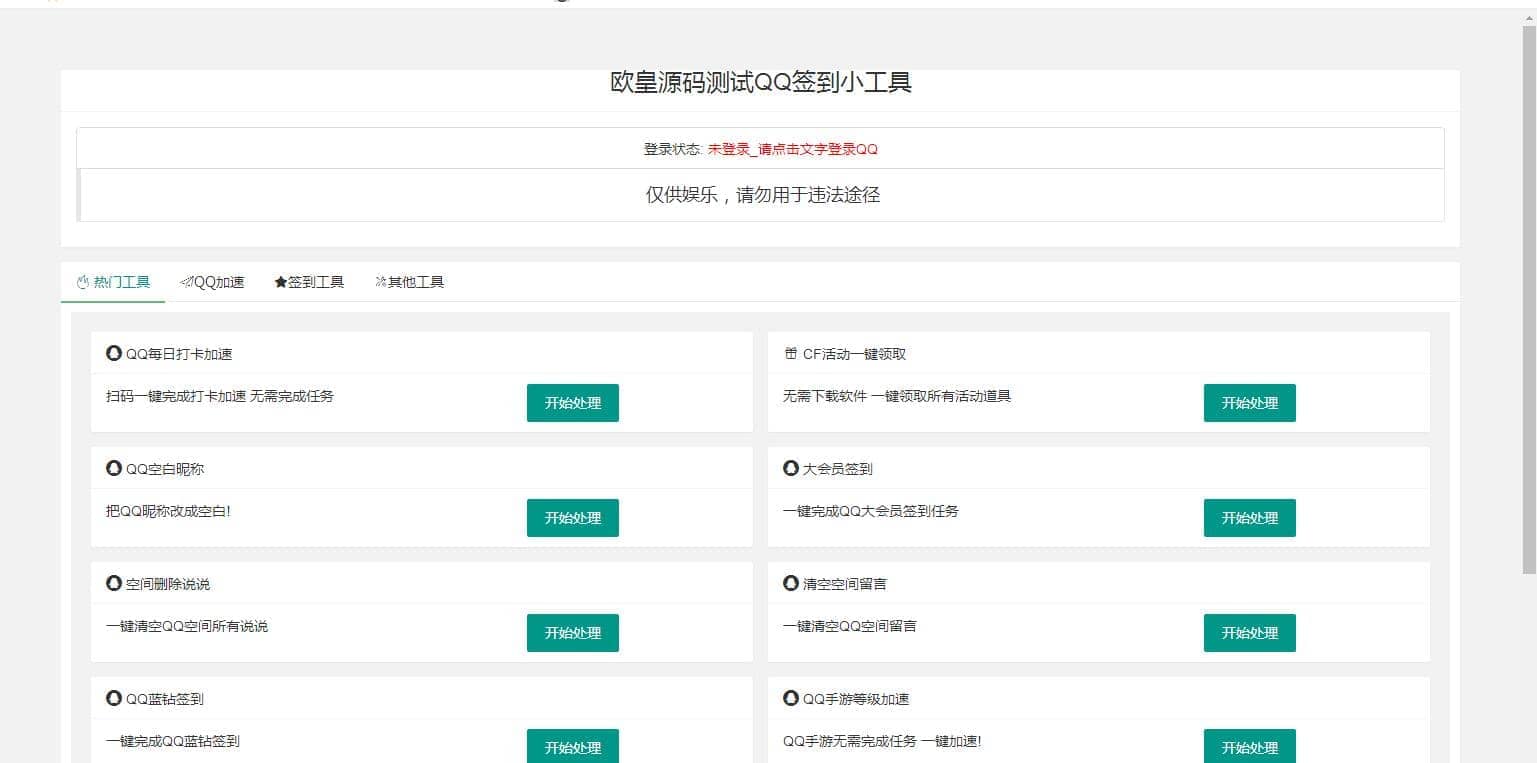Click the penguin icon beside QQ蓝钻签到
Screen dimensions: 1537x763
(114, 698)
